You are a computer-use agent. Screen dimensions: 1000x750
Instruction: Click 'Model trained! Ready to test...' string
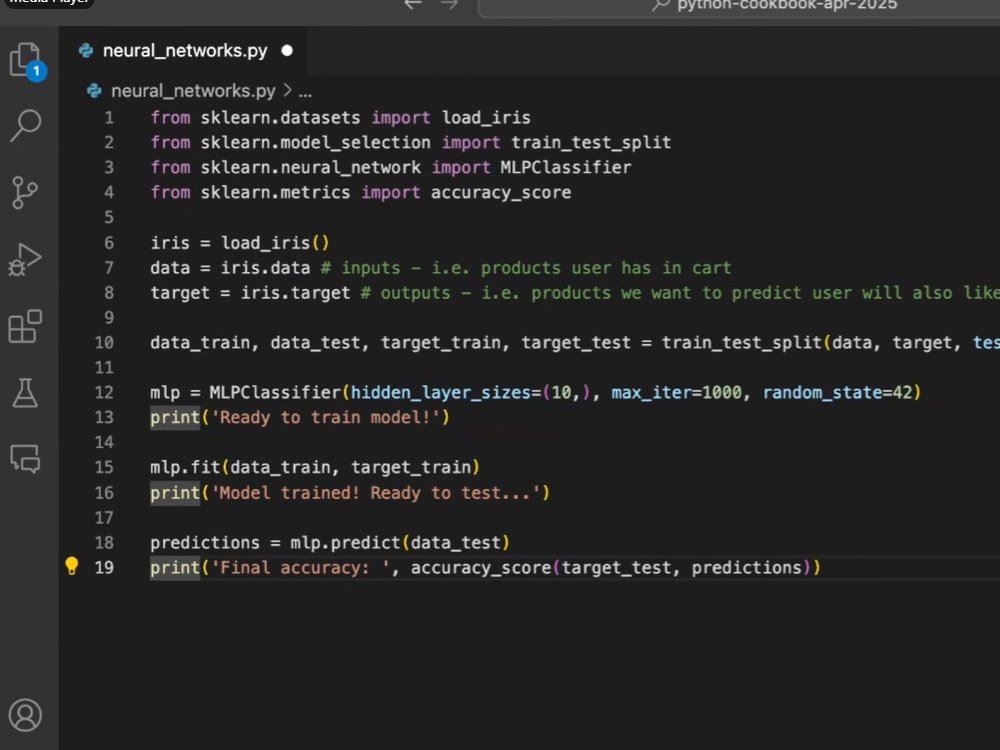(376, 493)
